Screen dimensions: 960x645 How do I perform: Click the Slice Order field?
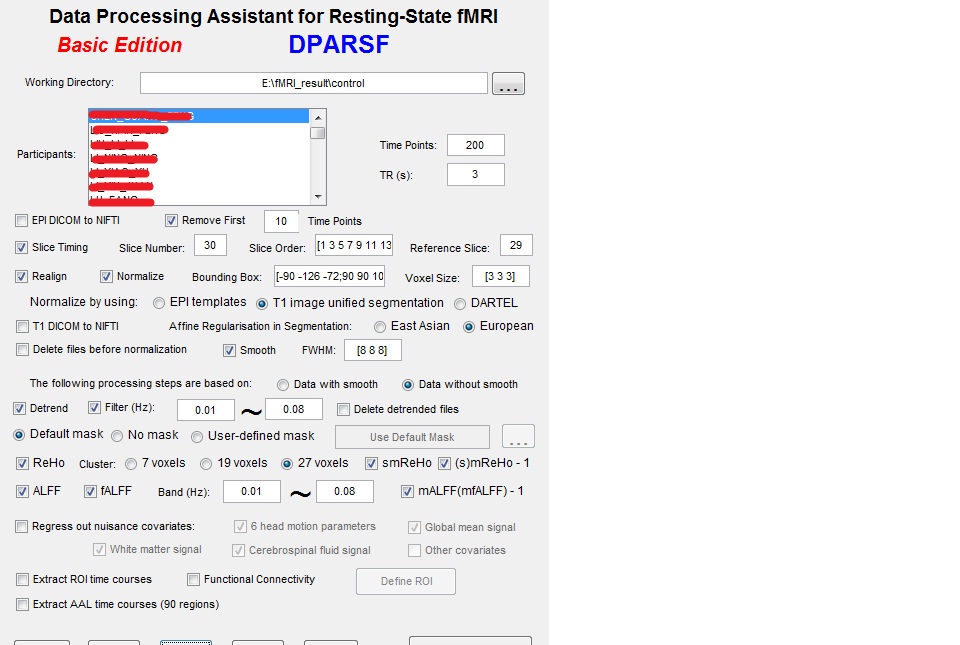coord(354,245)
